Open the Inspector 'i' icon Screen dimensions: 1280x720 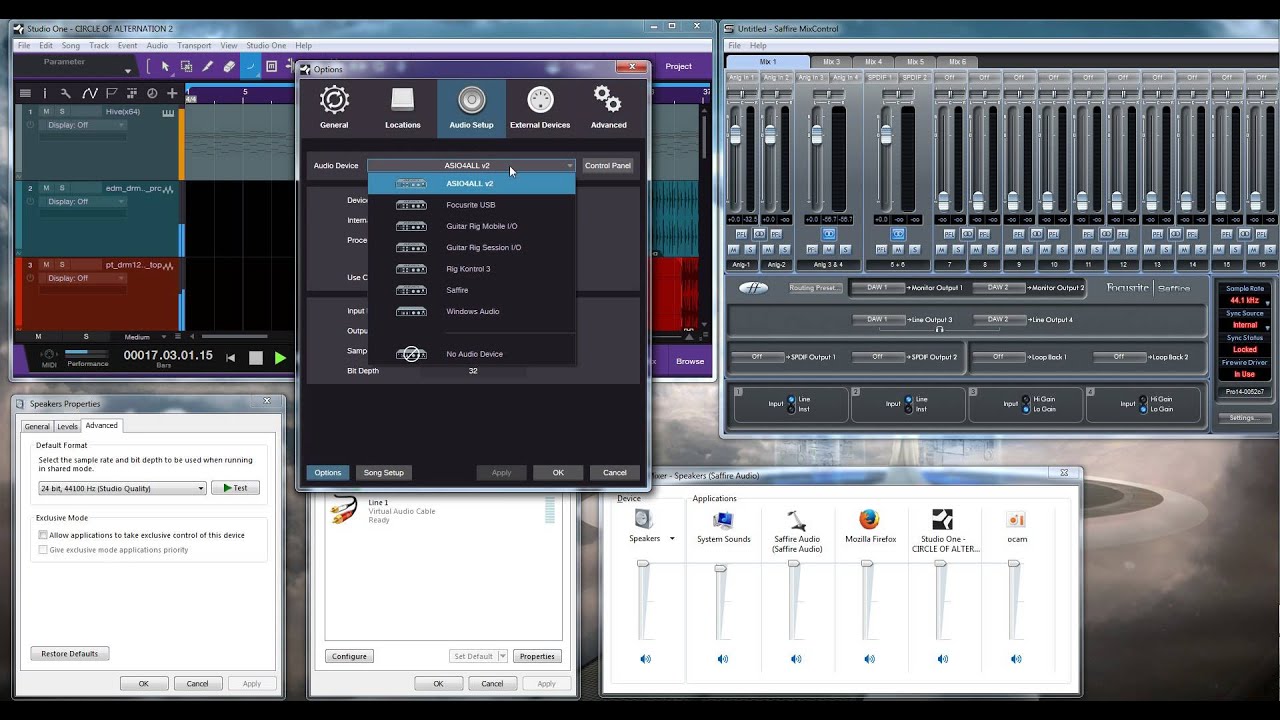tap(45, 93)
